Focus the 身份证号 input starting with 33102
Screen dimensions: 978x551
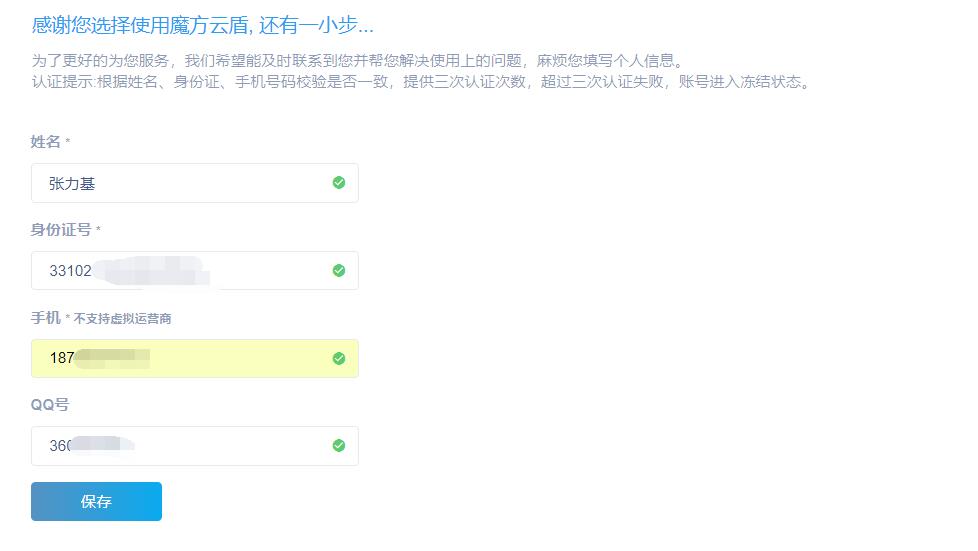pos(195,271)
